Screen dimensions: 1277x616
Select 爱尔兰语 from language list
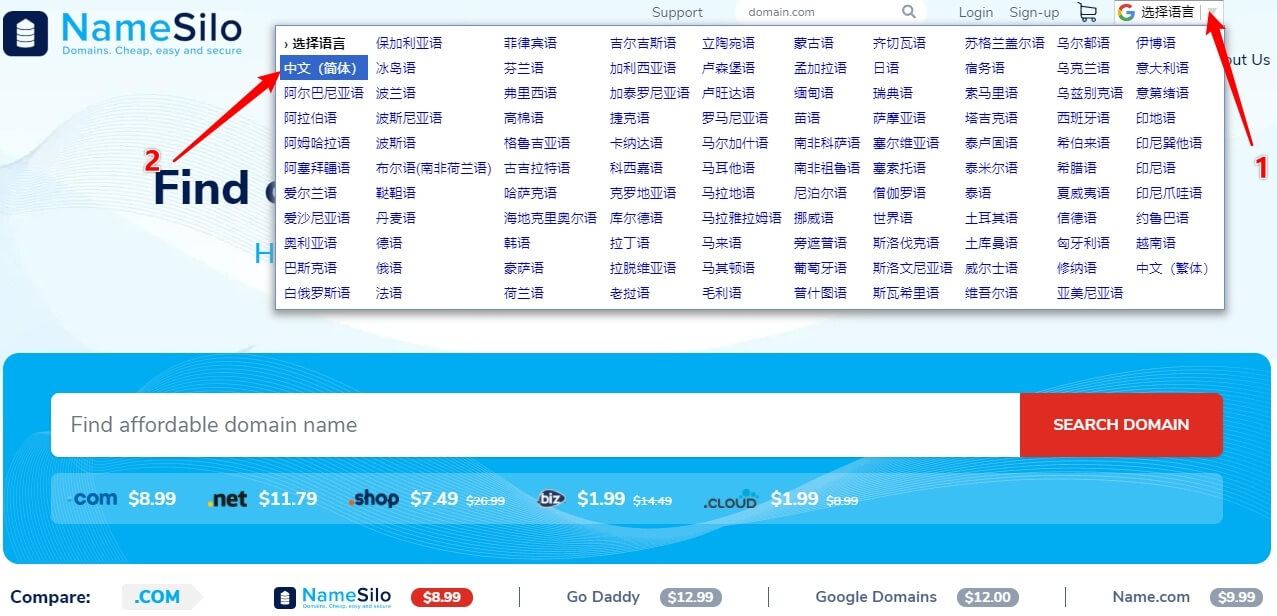(310, 193)
